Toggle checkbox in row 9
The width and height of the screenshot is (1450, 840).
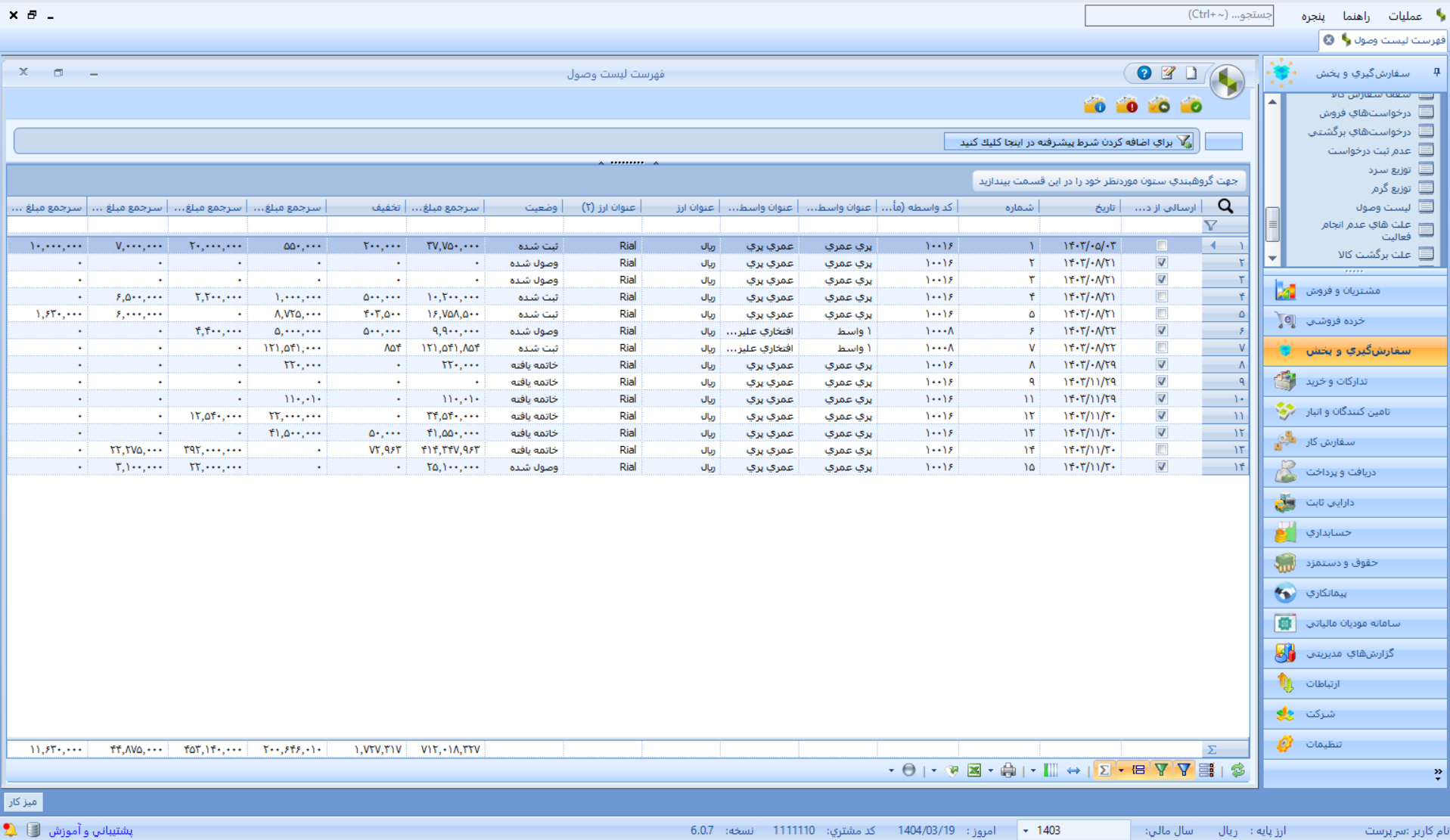[x=1162, y=382]
